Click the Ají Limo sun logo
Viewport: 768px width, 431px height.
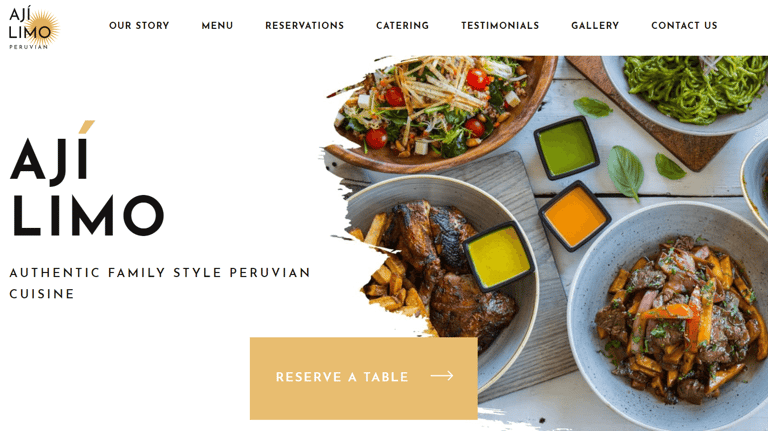(x=34, y=27)
